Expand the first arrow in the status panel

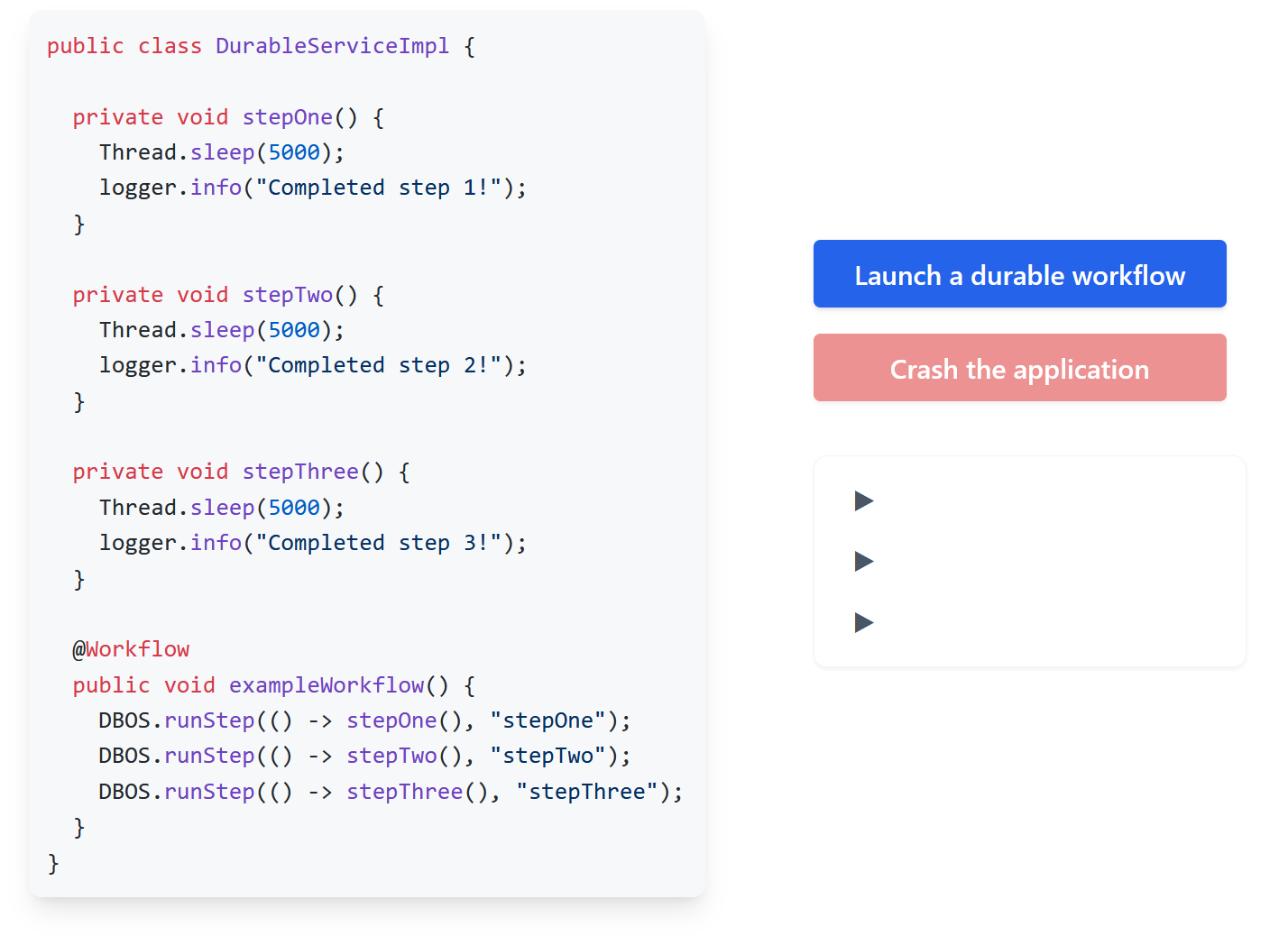click(863, 501)
